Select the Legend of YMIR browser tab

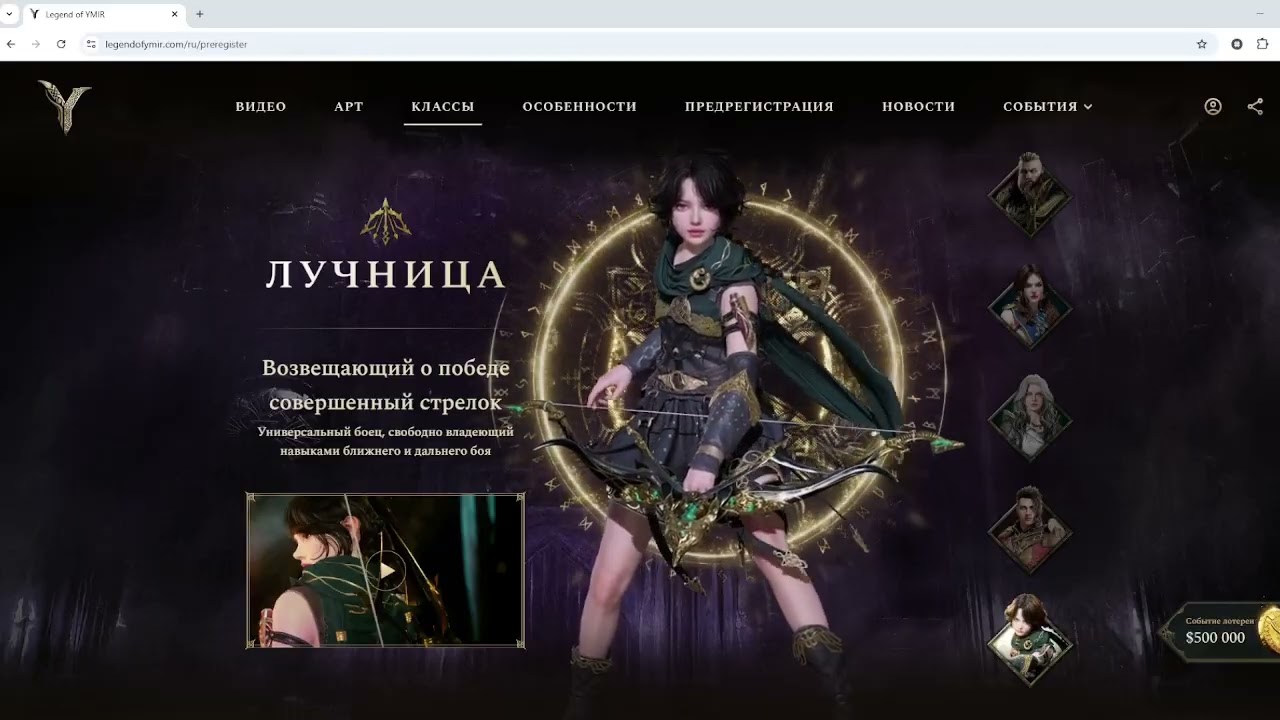pyautogui.click(x=104, y=14)
